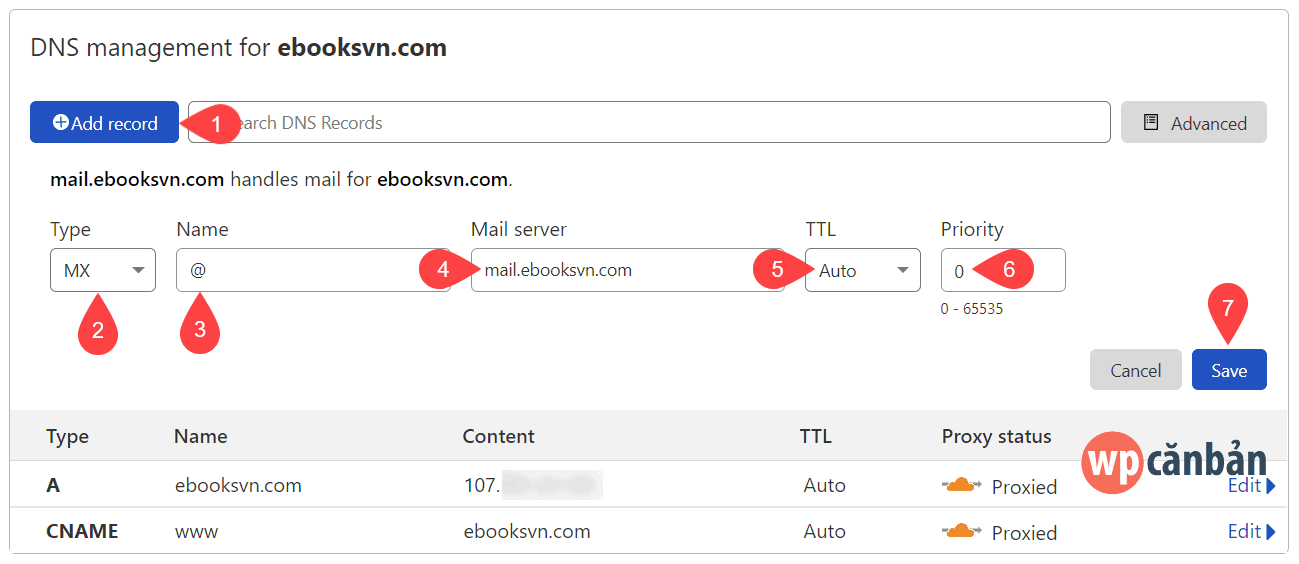Screen dimensions: 1299x564
Task: Edit the www CNAME record
Action: (x=1251, y=531)
